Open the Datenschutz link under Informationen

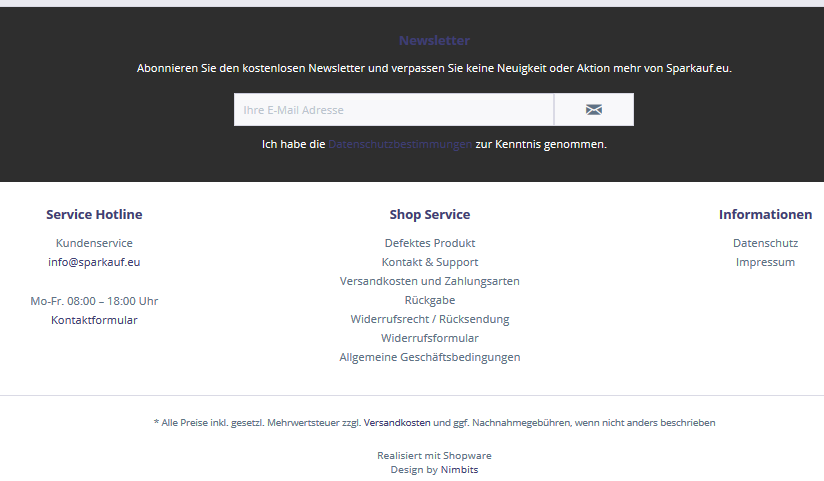click(765, 243)
